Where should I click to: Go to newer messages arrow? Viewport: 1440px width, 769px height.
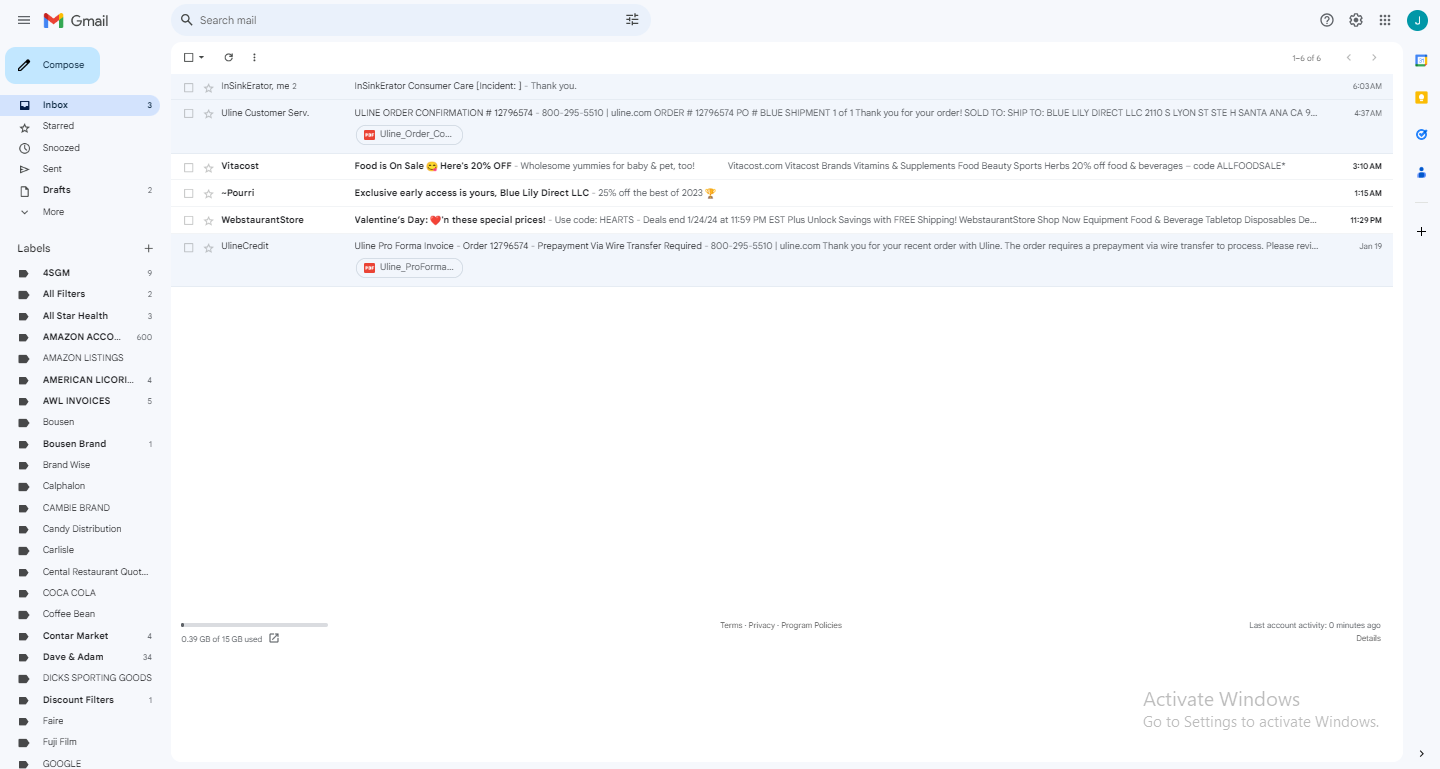tap(1349, 58)
